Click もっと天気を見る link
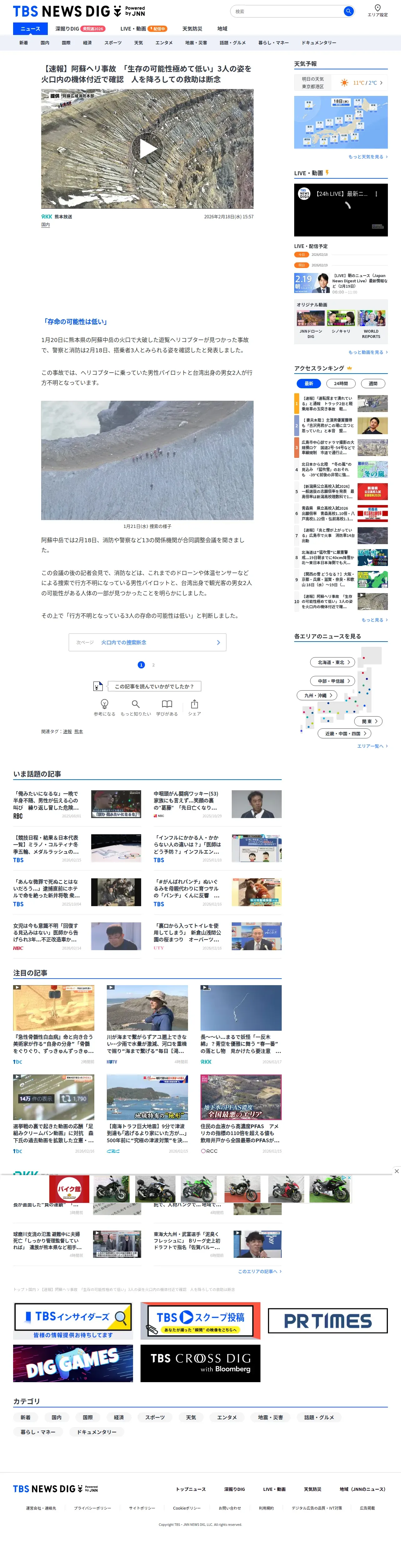Viewport: 401px width, 1568px height. [x=368, y=156]
